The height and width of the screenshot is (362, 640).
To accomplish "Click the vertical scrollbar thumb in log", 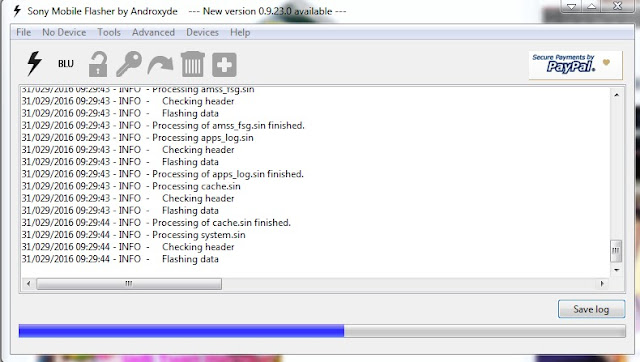I will click(x=616, y=251).
